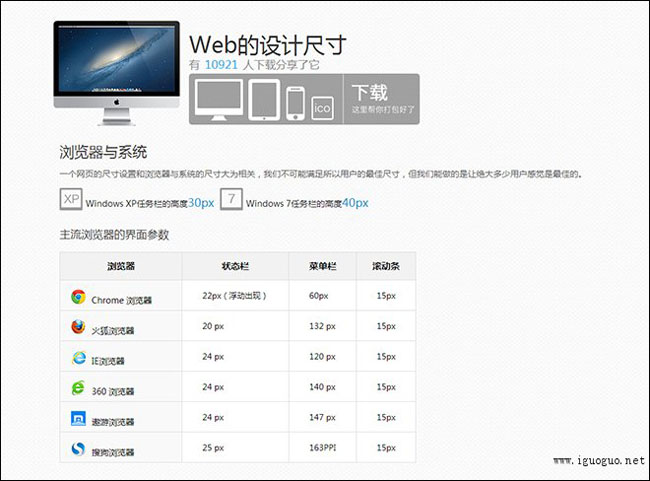The width and height of the screenshot is (650, 481).
Task: Click the Windows 7 icon box
Action: point(231,199)
